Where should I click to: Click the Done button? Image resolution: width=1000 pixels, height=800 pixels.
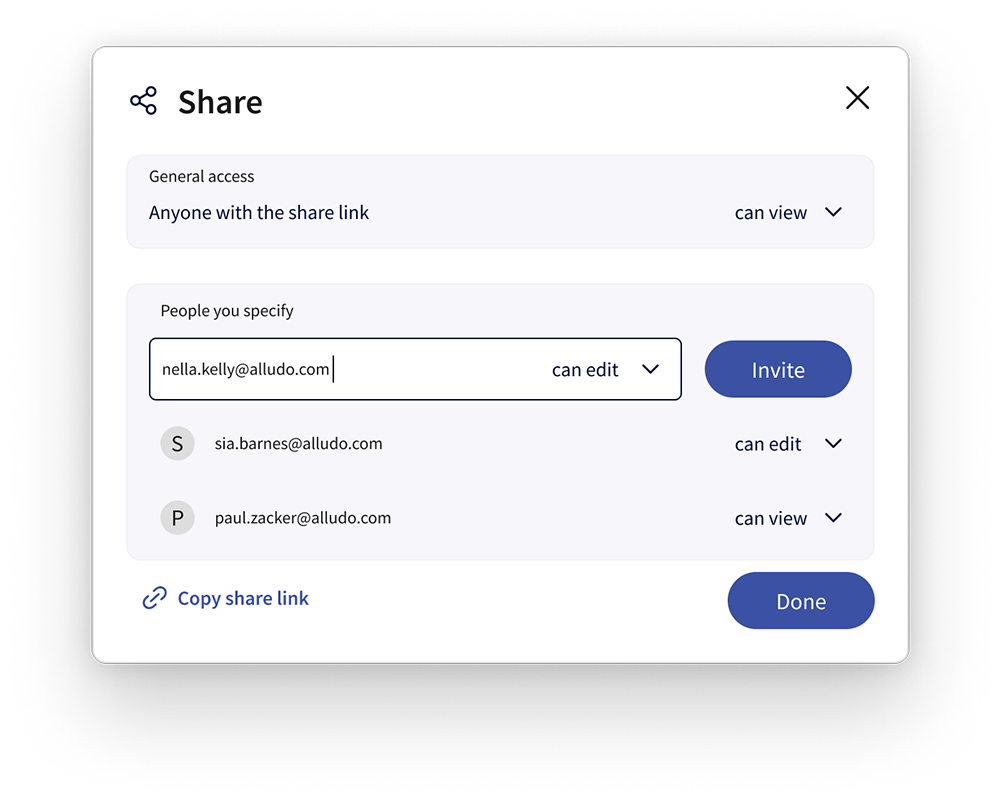(x=801, y=600)
